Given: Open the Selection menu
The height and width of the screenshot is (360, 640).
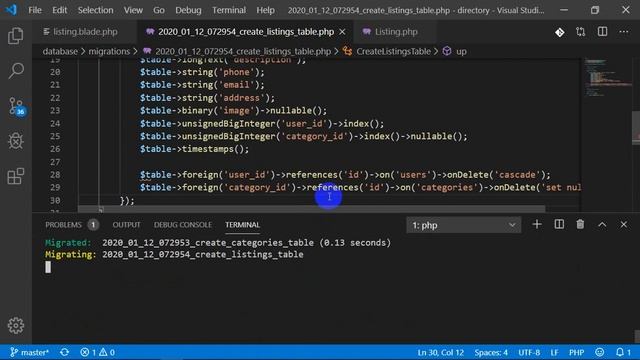Looking at the screenshot, I should [96, 10].
